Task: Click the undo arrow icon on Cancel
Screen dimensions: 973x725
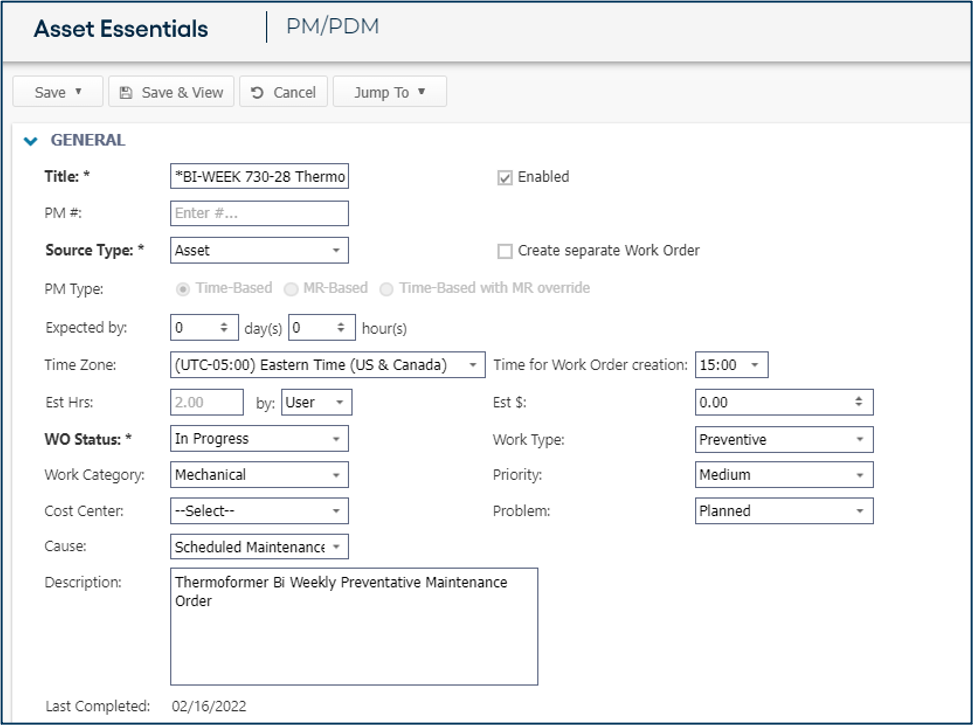Action: [257, 92]
